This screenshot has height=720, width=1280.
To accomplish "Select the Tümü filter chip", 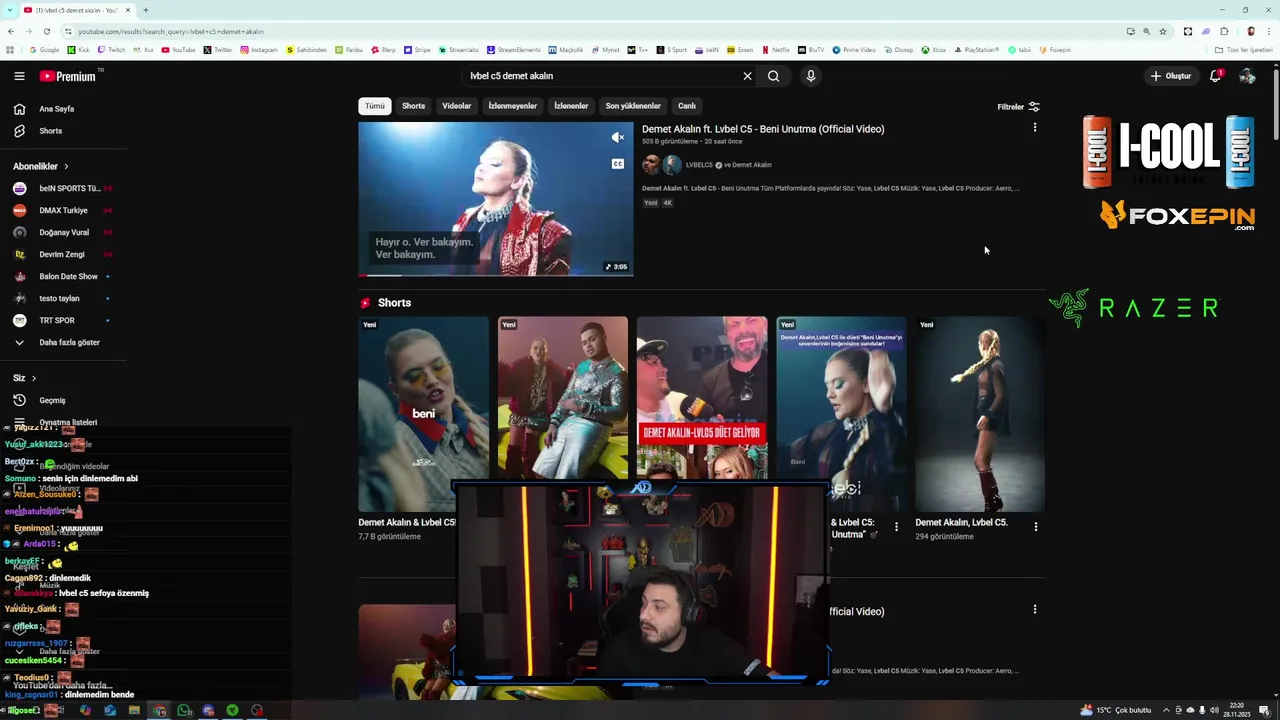I will point(375,106).
